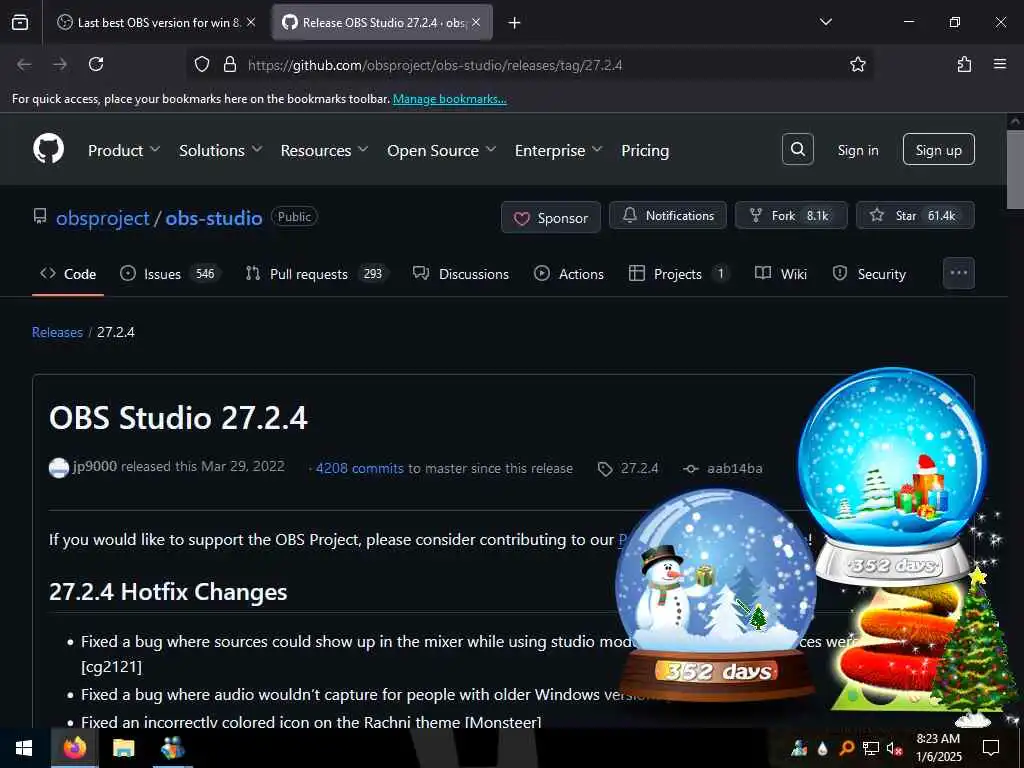1024x768 pixels.
Task: Expand the Enterprise dropdown menu
Action: 558,150
